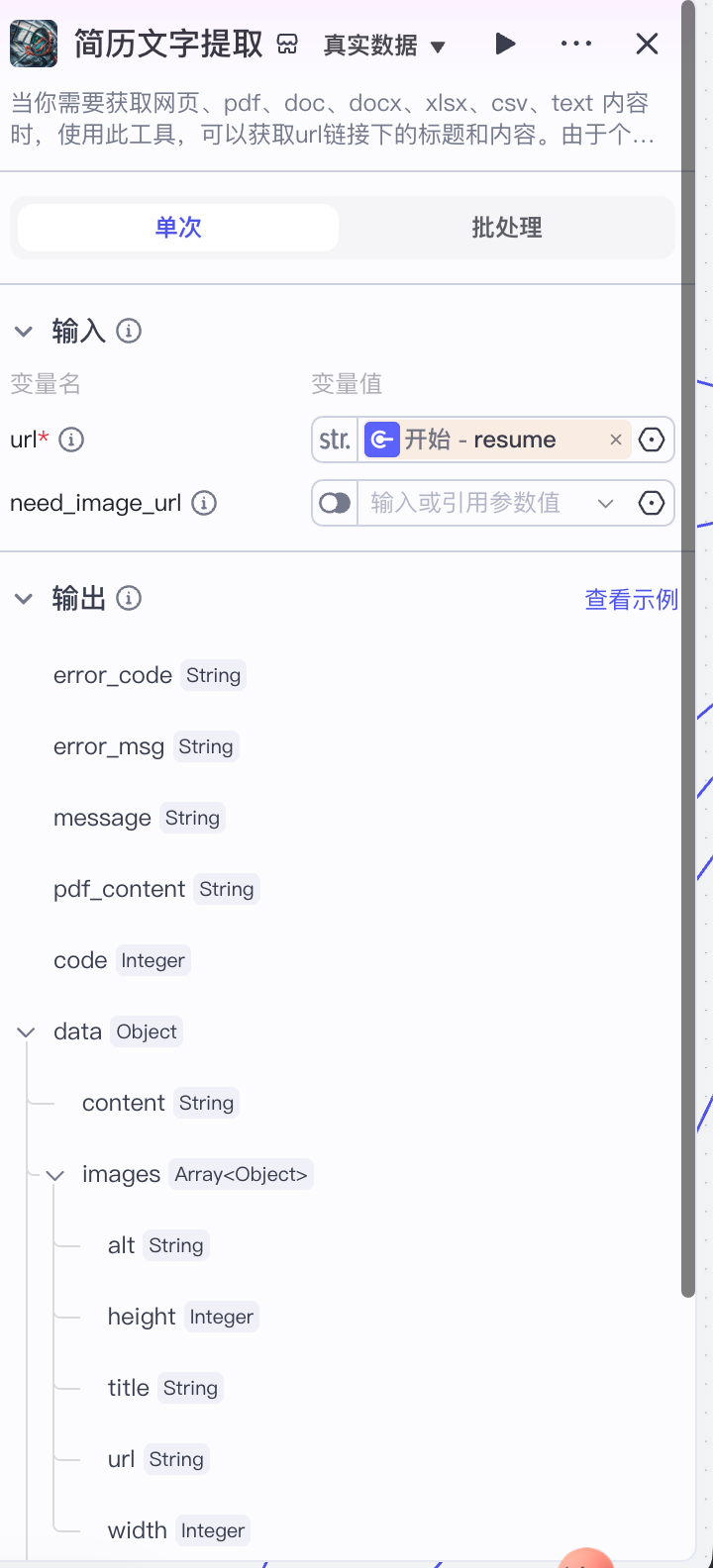Toggle the need_image_url switch

tap(335, 503)
